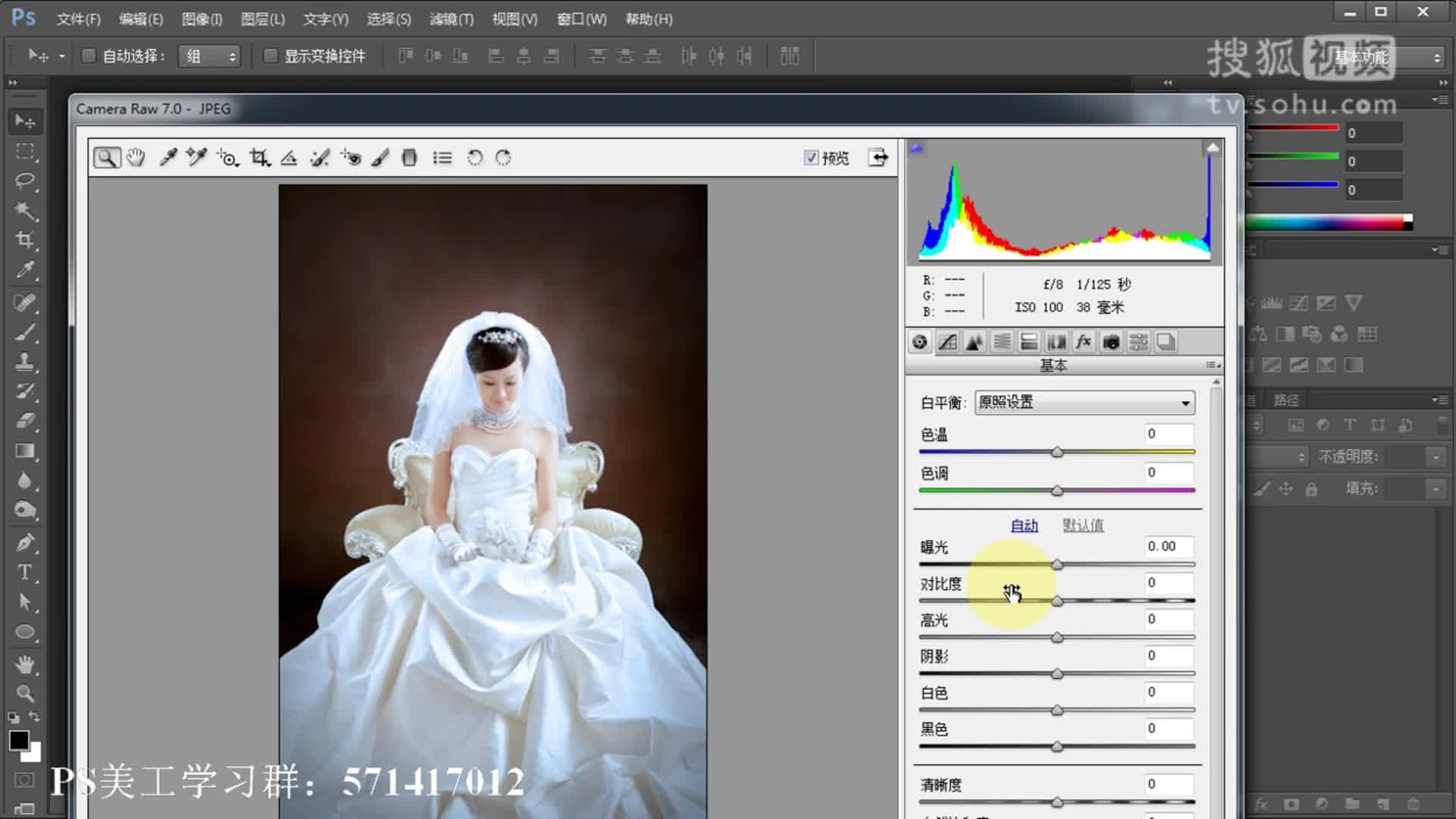Click the 曝光 exposure slider handle
Screen dimensions: 1456x819
1057,565
